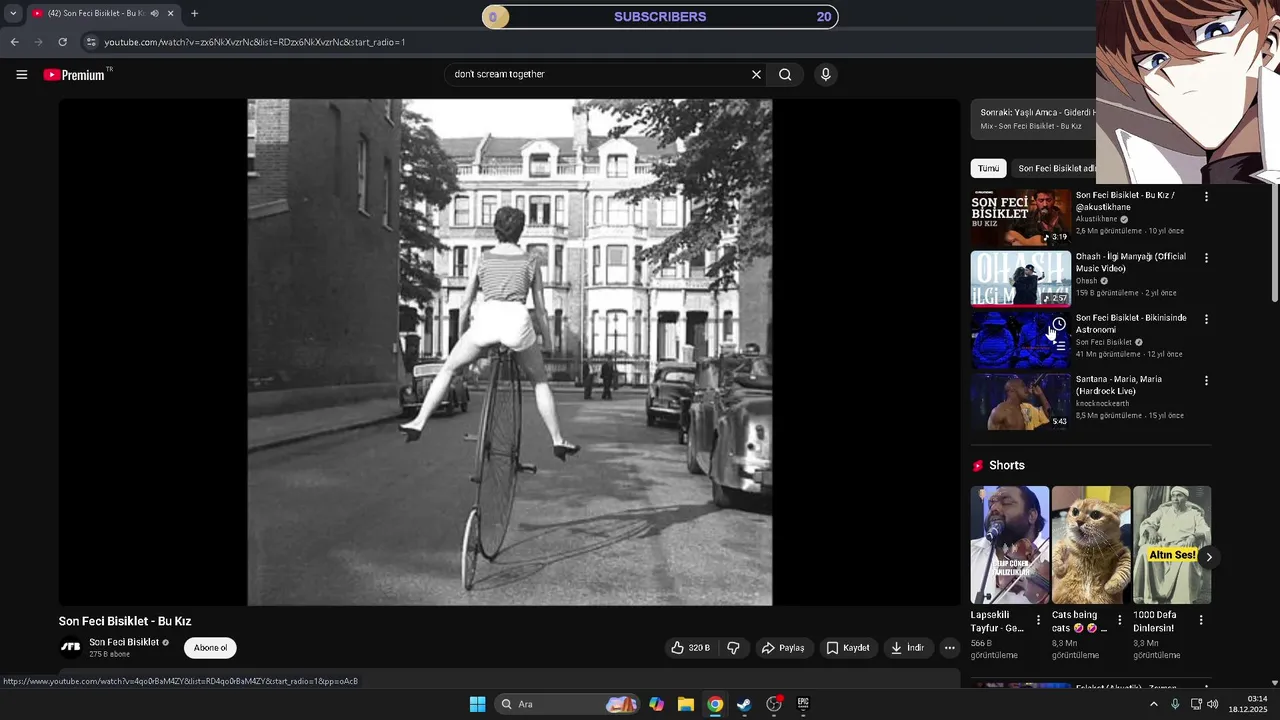The height and width of the screenshot is (720, 1280).
Task: Open the recording app with red dot in taskbar
Action: [x=774, y=704]
